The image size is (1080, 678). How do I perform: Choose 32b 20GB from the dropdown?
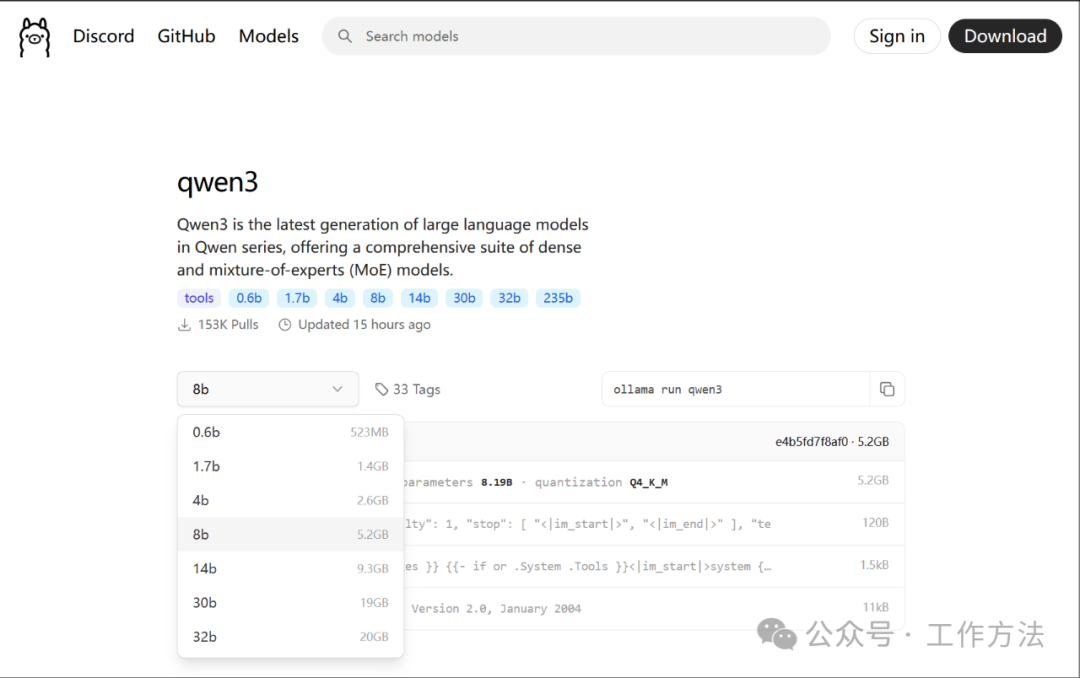[x=290, y=637]
